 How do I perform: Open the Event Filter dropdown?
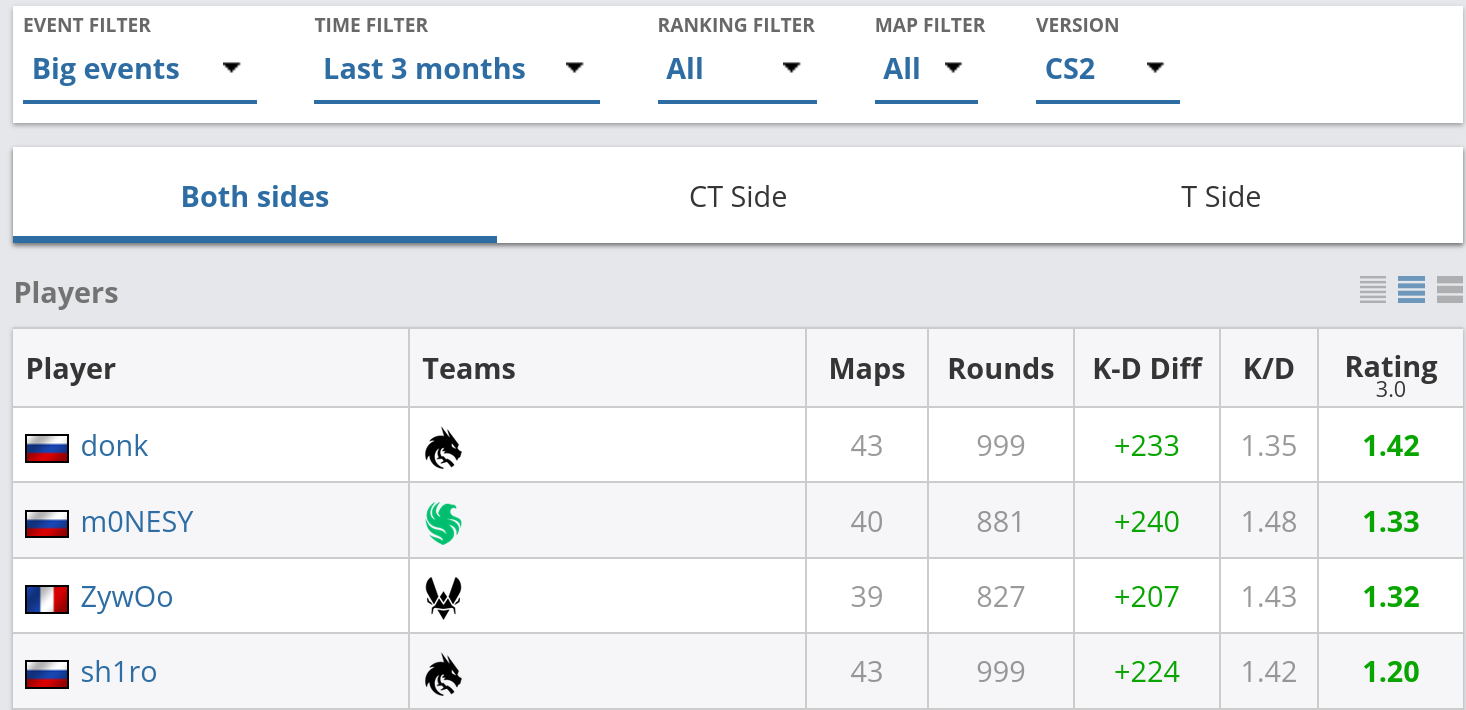pos(140,70)
